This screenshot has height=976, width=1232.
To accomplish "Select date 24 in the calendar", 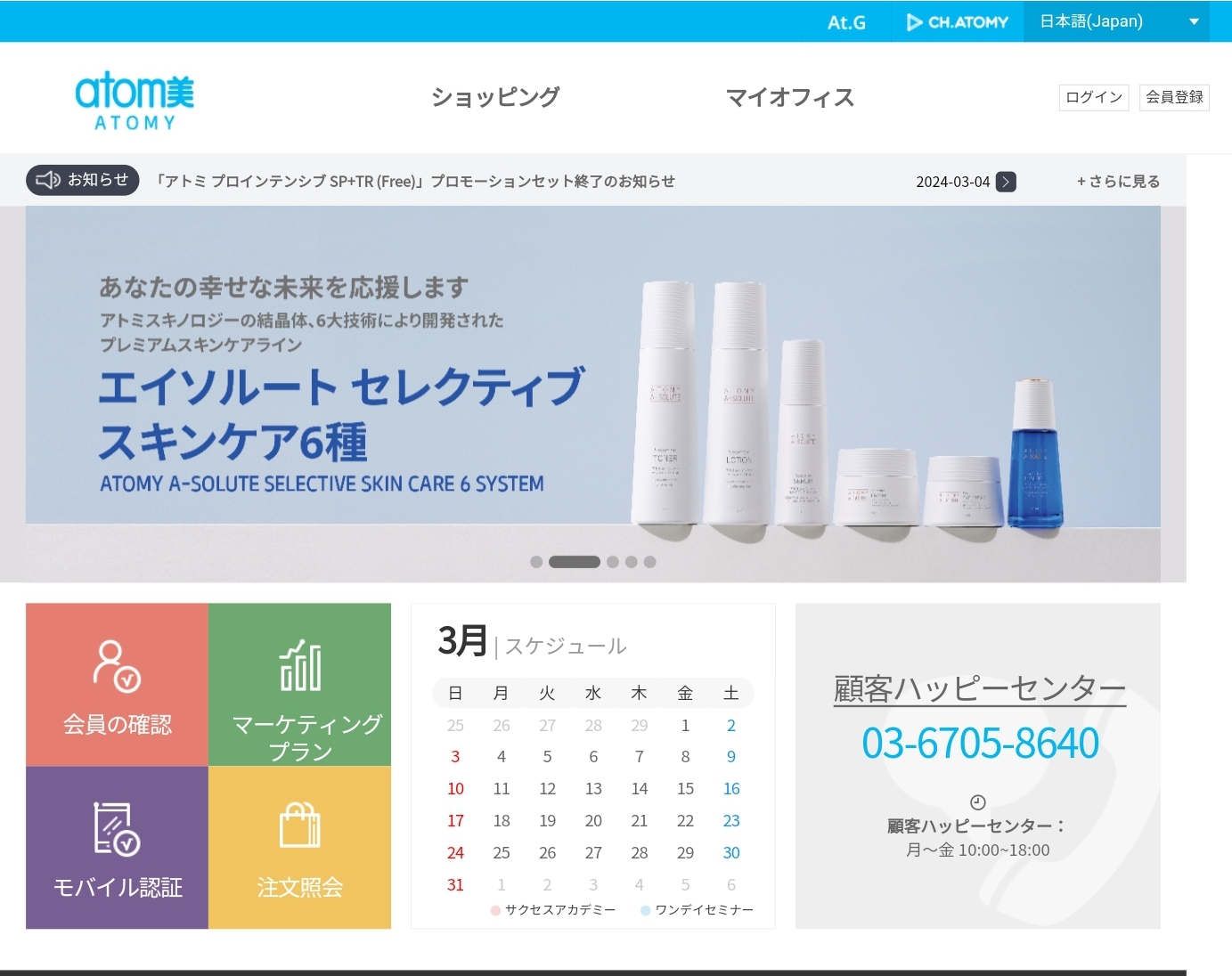I will click(455, 853).
